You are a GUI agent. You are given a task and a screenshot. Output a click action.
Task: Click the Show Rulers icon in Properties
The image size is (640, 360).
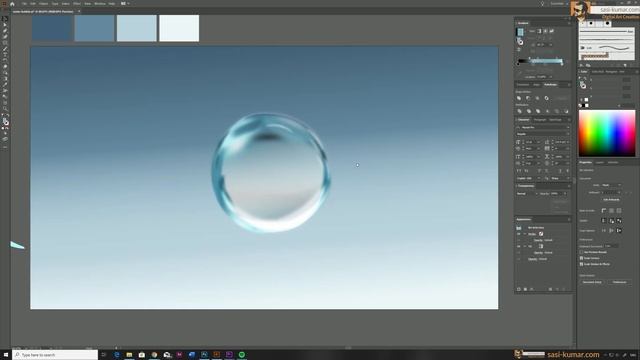[604, 211]
